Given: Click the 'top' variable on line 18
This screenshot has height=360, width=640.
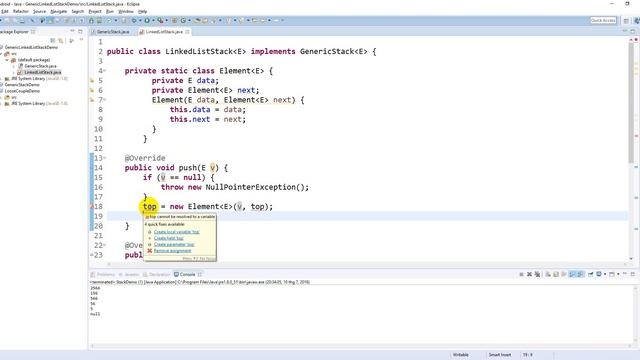Looking at the screenshot, I should point(149,207).
